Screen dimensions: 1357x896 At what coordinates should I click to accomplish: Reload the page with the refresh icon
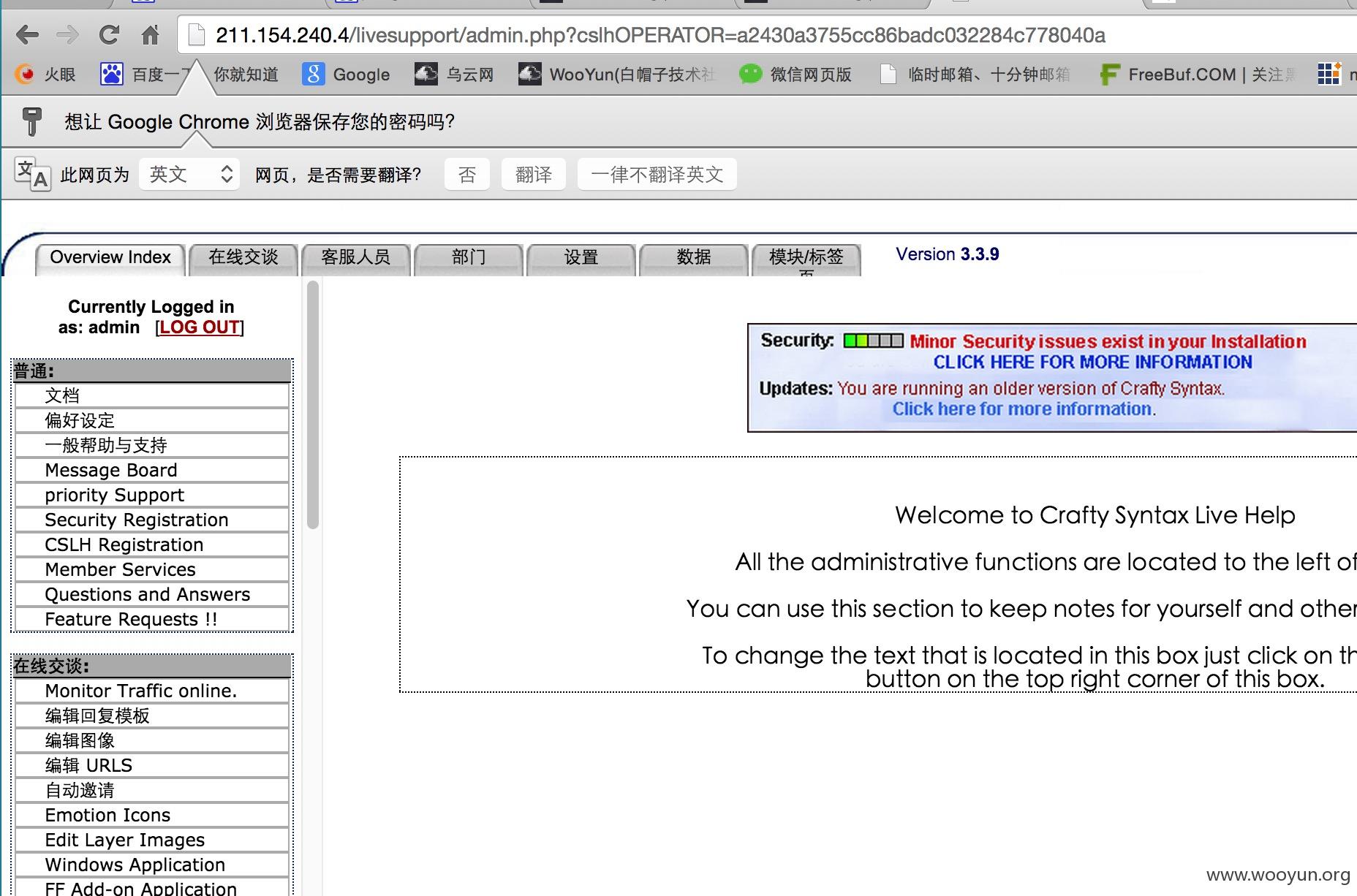pyautogui.click(x=109, y=34)
